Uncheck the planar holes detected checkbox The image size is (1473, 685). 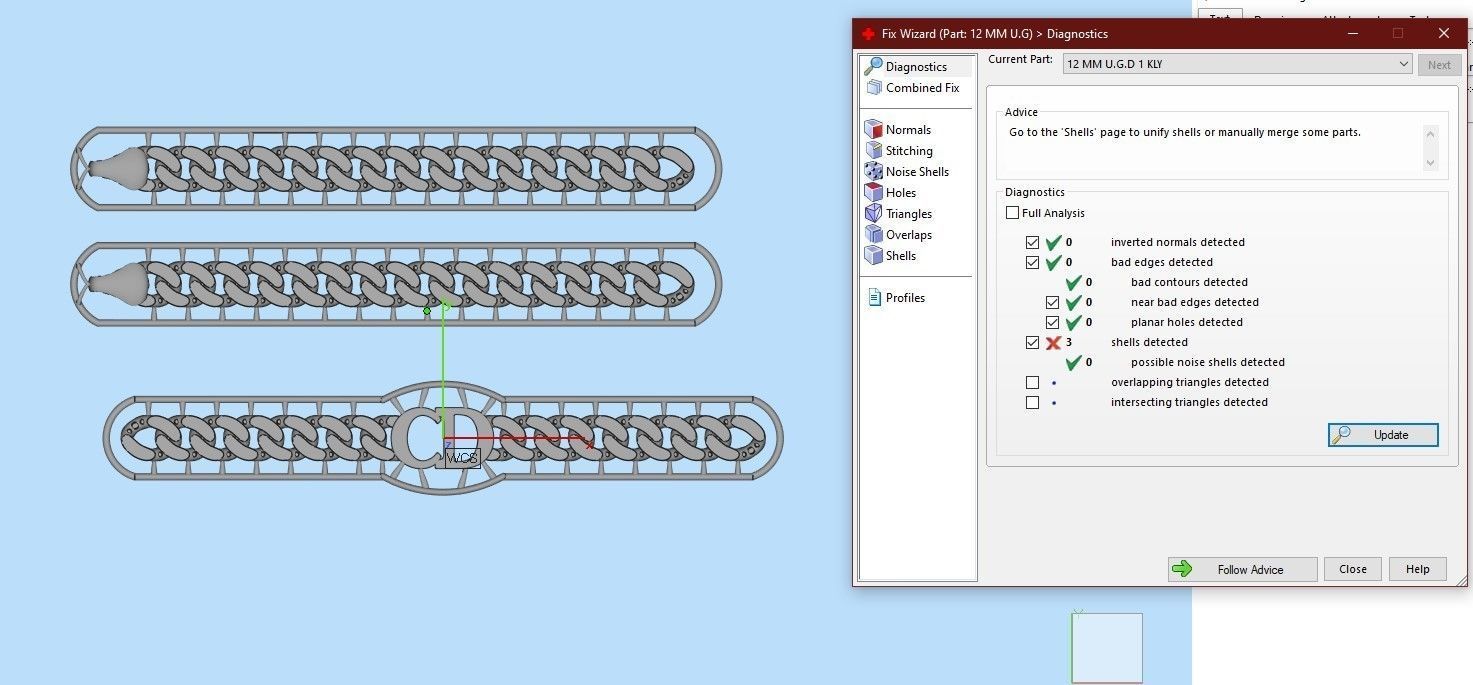(x=1052, y=323)
